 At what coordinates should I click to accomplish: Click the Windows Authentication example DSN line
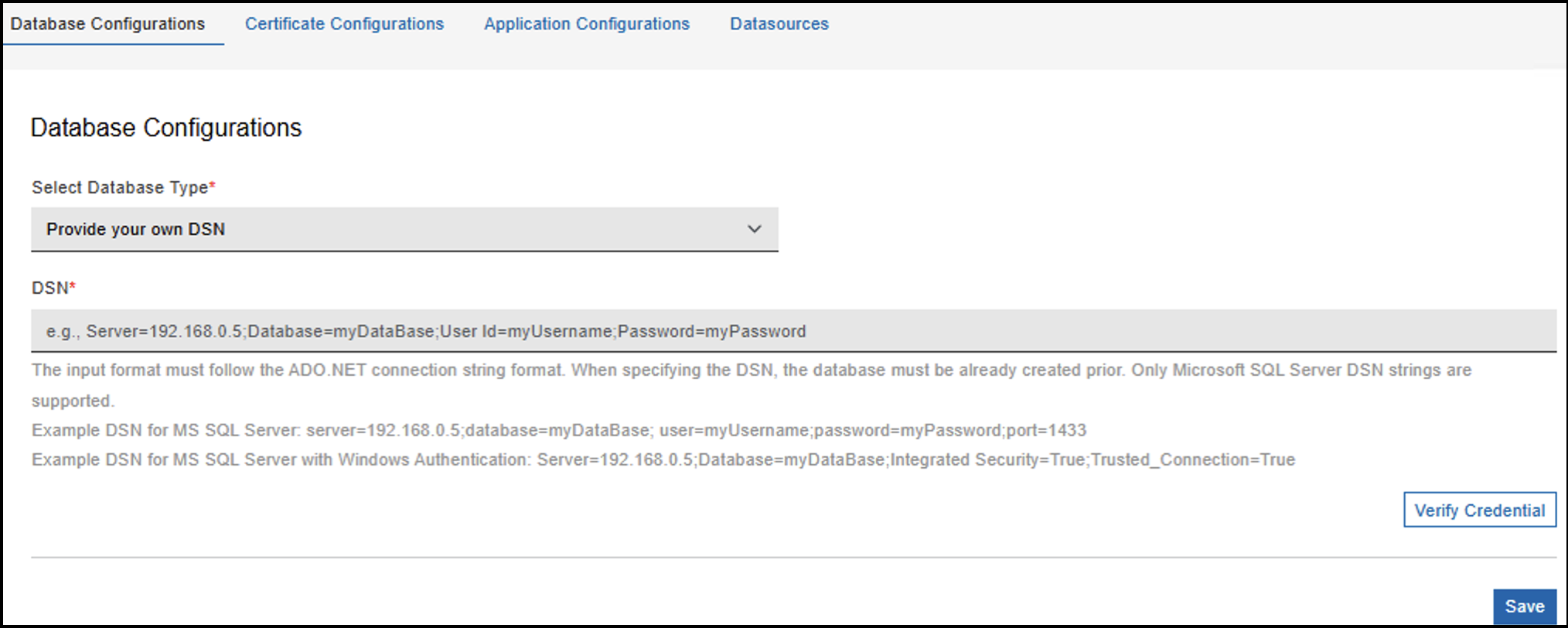pyautogui.click(x=663, y=459)
